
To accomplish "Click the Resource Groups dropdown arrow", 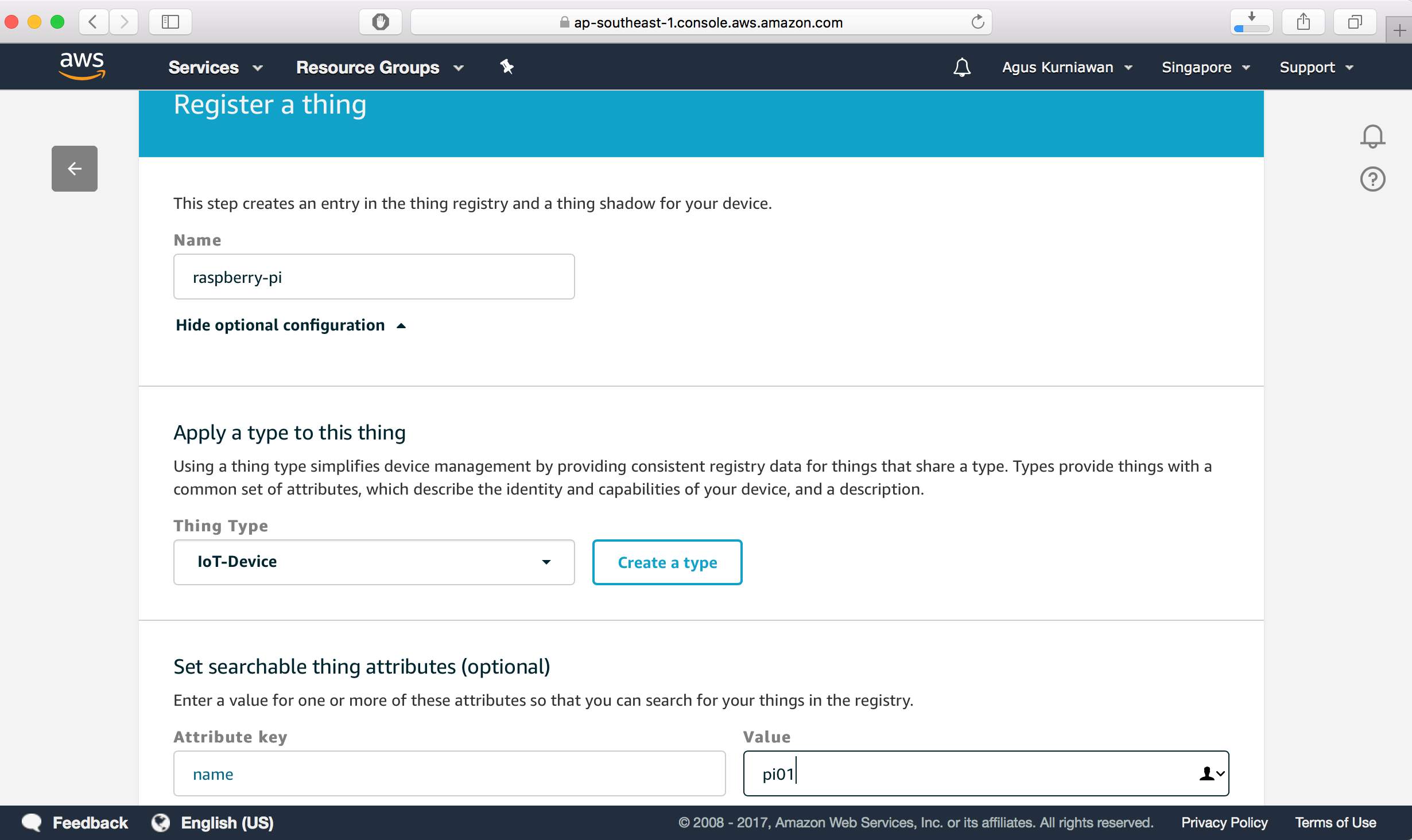I will point(458,68).
